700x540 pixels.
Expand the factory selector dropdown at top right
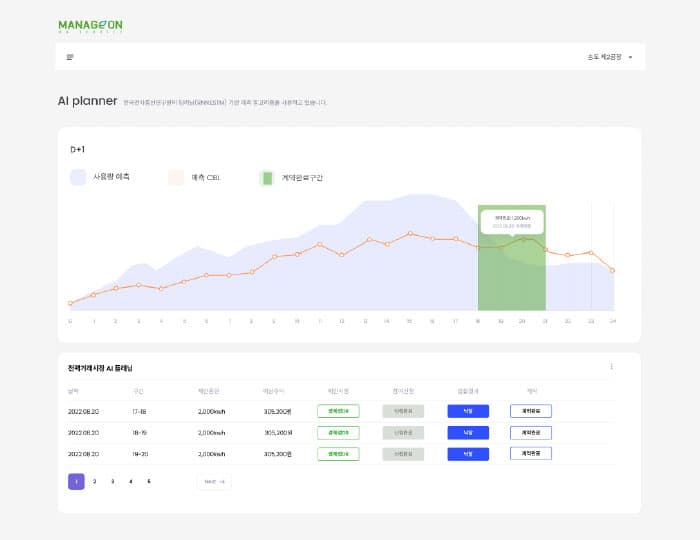tap(610, 57)
